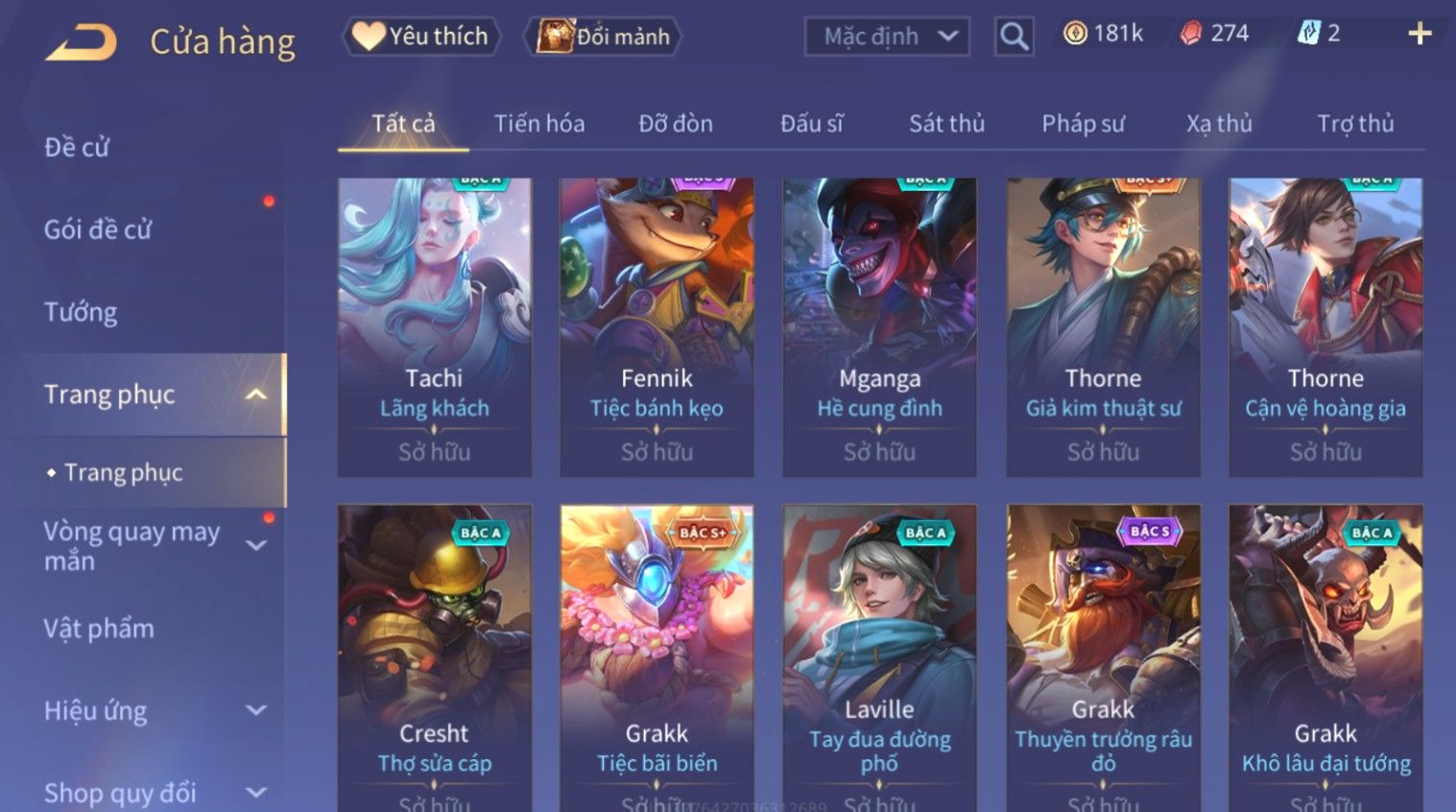Viewport: 1456px width, 812px height.
Task: Switch to the Tiến hóa tab
Action: point(539,124)
